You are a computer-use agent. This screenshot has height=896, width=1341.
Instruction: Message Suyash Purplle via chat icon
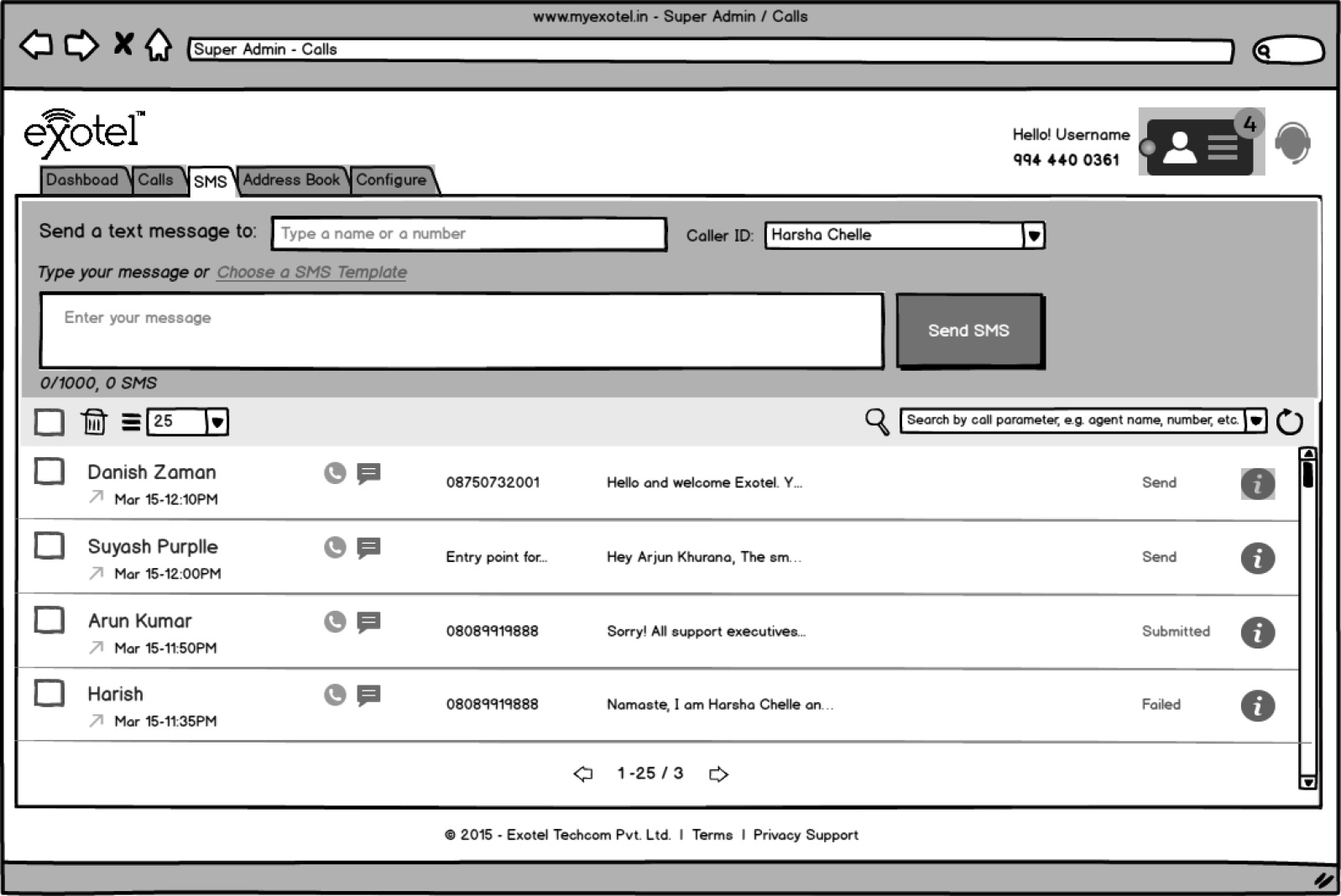(369, 548)
